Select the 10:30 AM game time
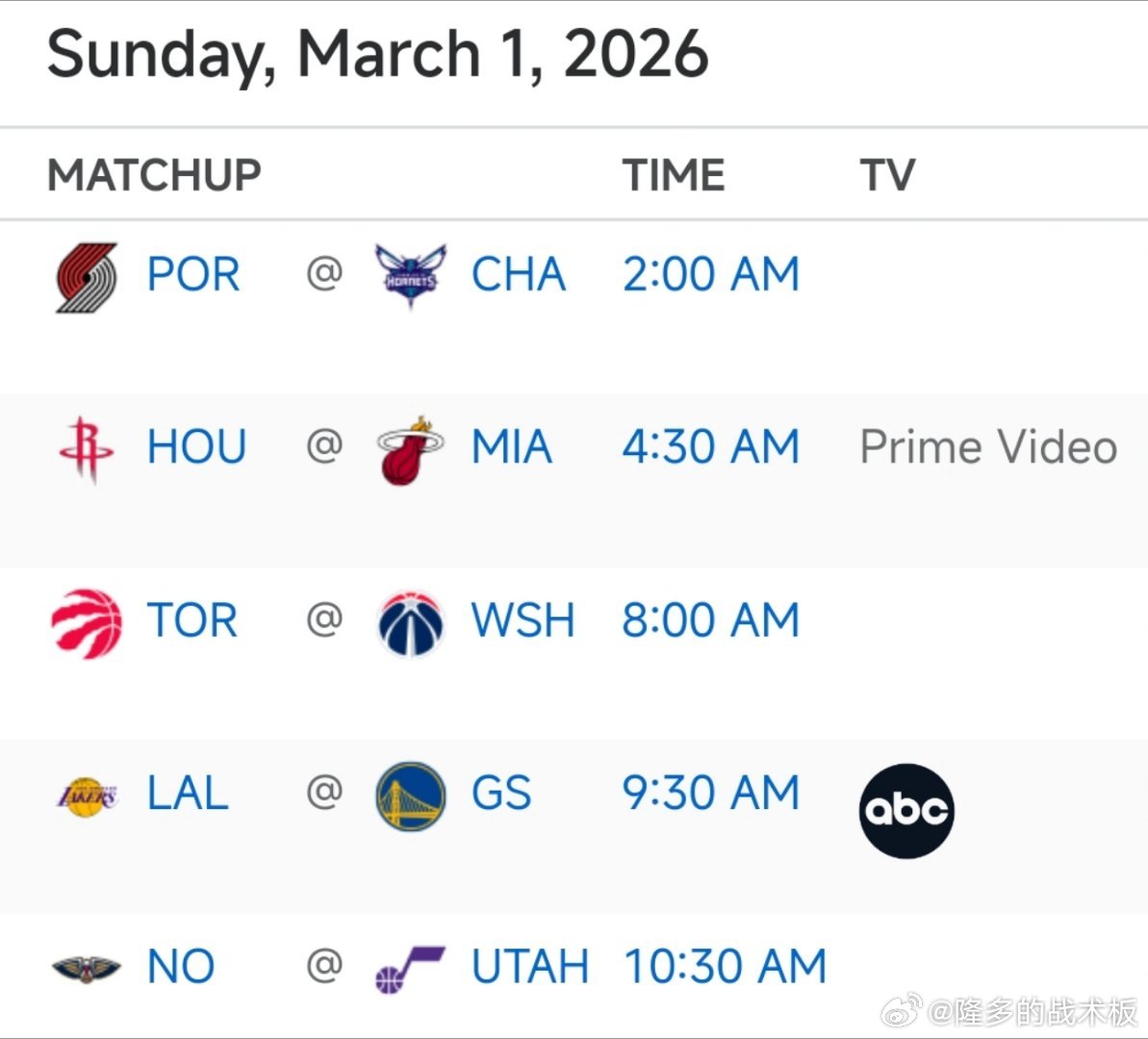Screen dimensions: 1148x1039 pyautogui.click(x=725, y=968)
